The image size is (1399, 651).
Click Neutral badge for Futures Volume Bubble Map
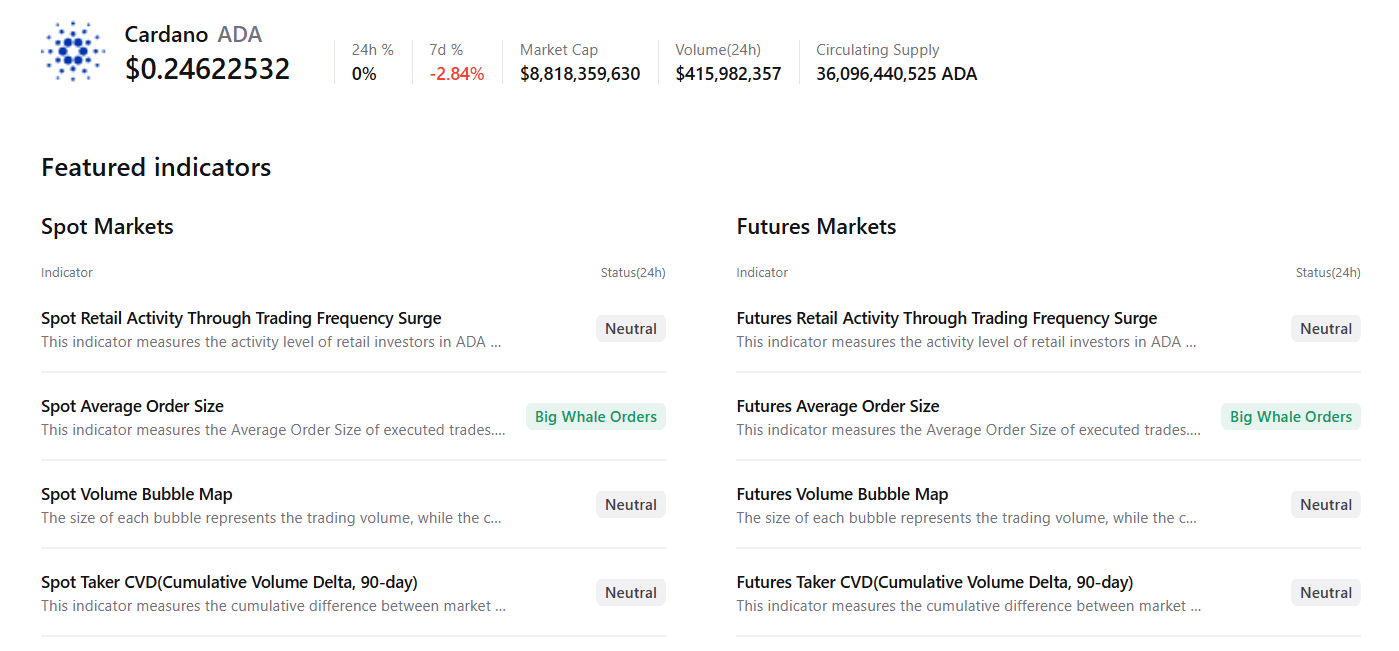[1326, 505]
